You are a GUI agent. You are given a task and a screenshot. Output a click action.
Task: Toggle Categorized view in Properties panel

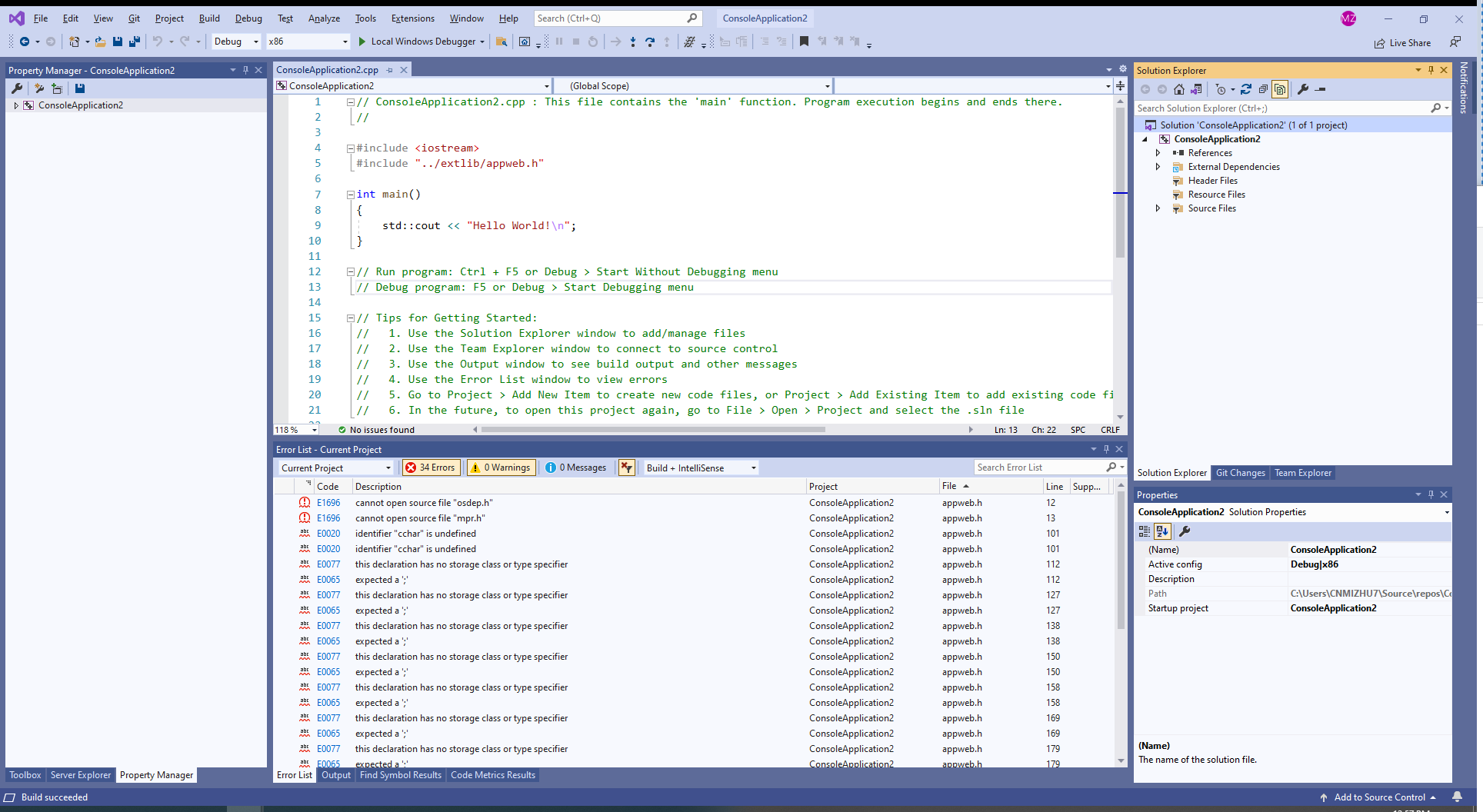[1145, 531]
